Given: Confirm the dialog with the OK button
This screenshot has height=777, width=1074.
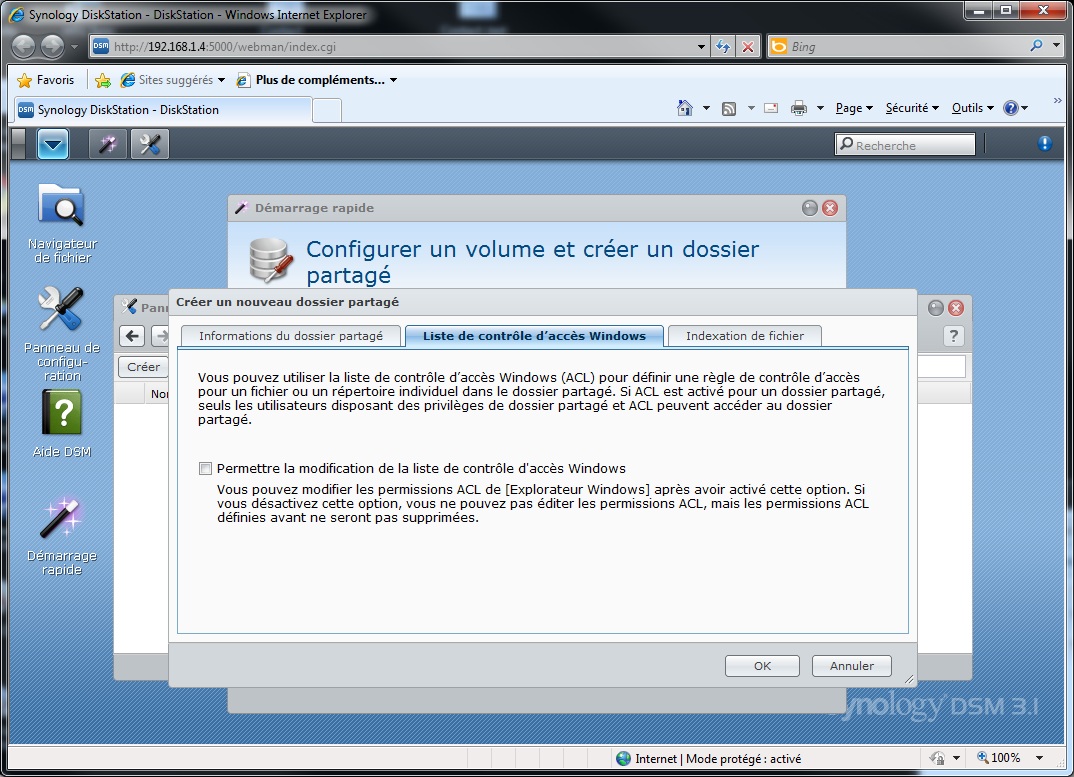Looking at the screenshot, I should tap(762, 666).
